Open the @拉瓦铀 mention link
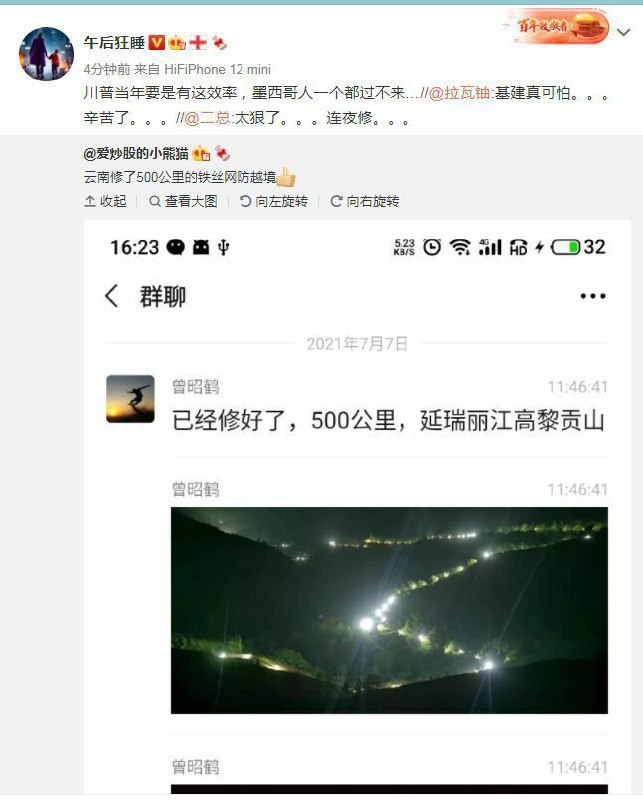 tap(460, 93)
